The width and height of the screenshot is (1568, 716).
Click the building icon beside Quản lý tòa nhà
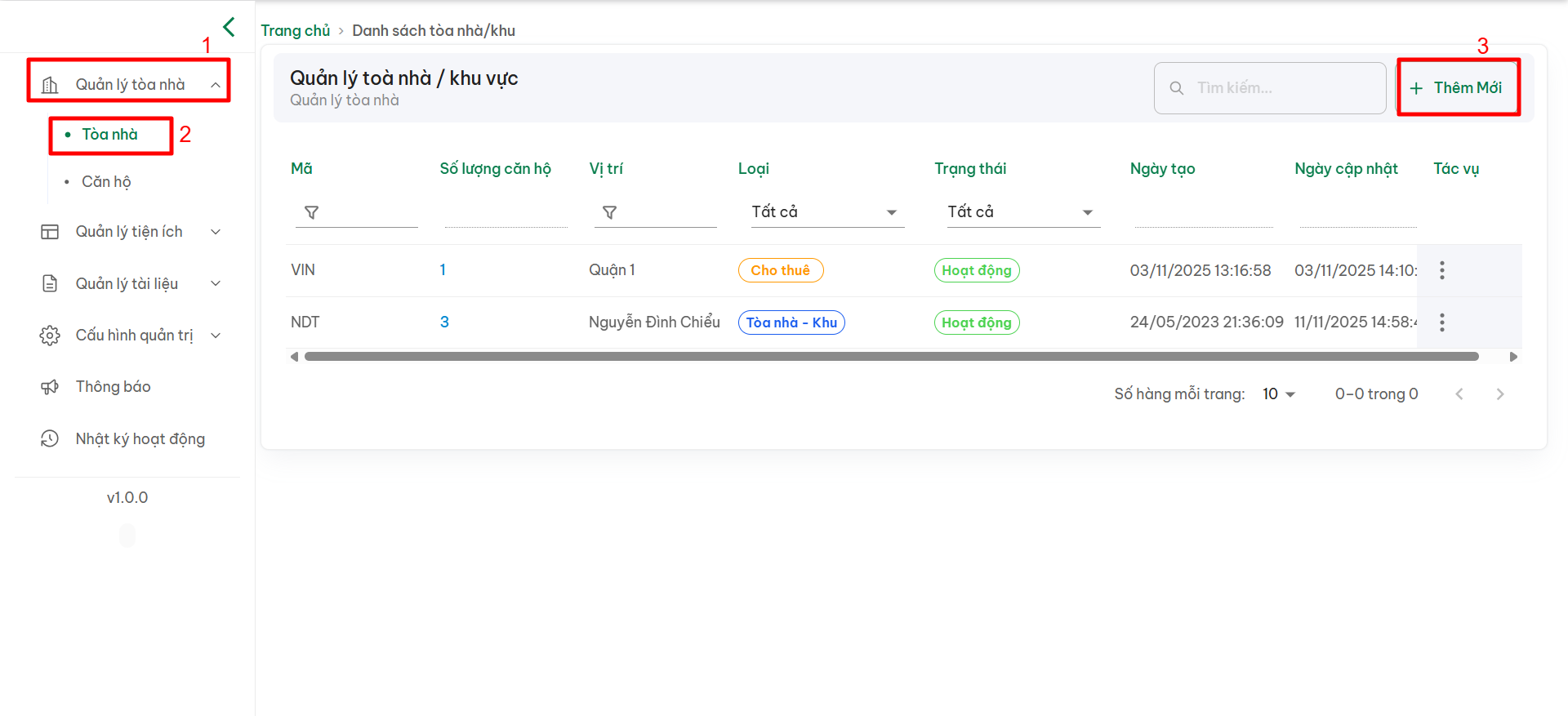pos(50,85)
